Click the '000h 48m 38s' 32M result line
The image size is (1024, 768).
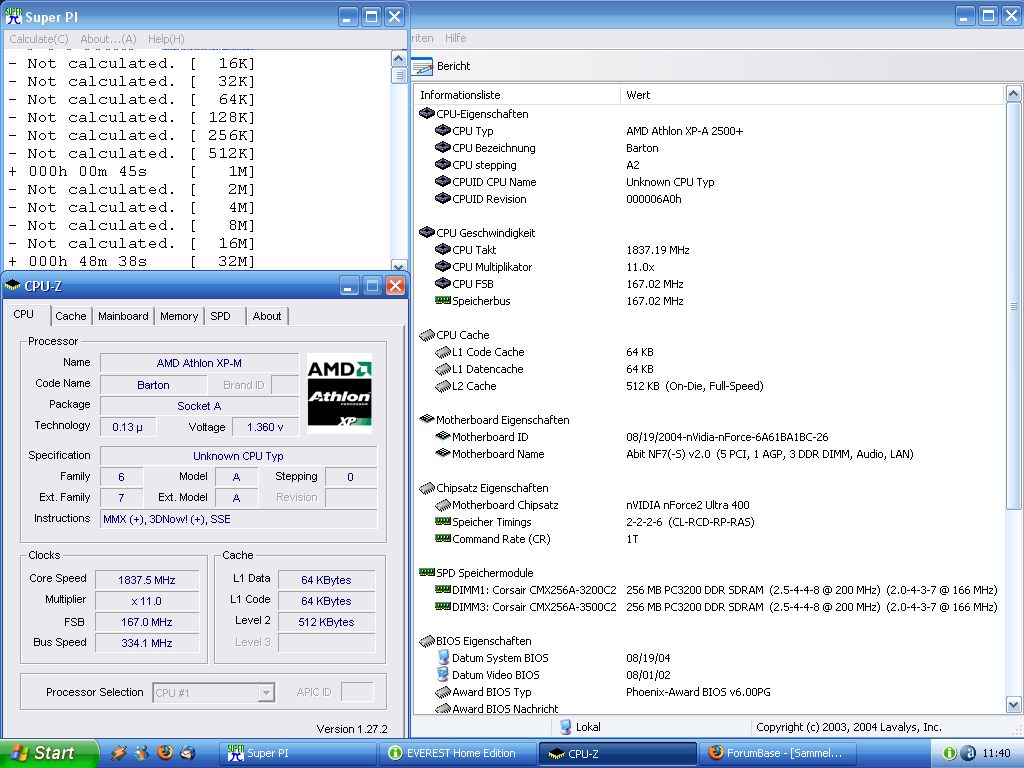pos(132,261)
